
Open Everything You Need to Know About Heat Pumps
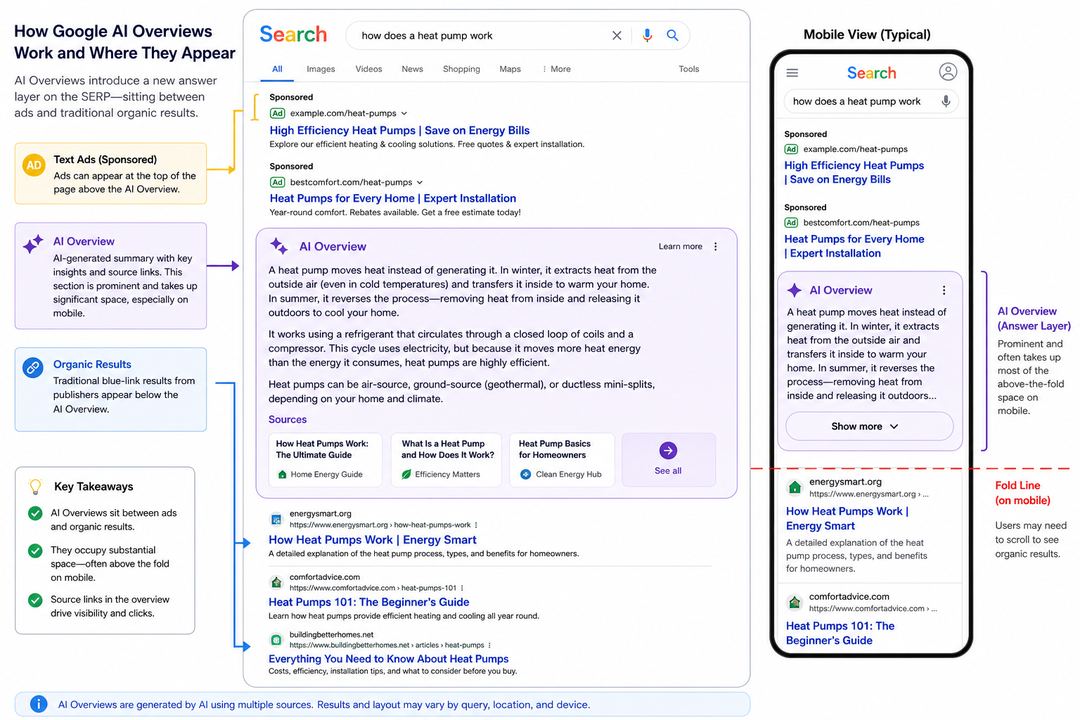click(x=388, y=659)
